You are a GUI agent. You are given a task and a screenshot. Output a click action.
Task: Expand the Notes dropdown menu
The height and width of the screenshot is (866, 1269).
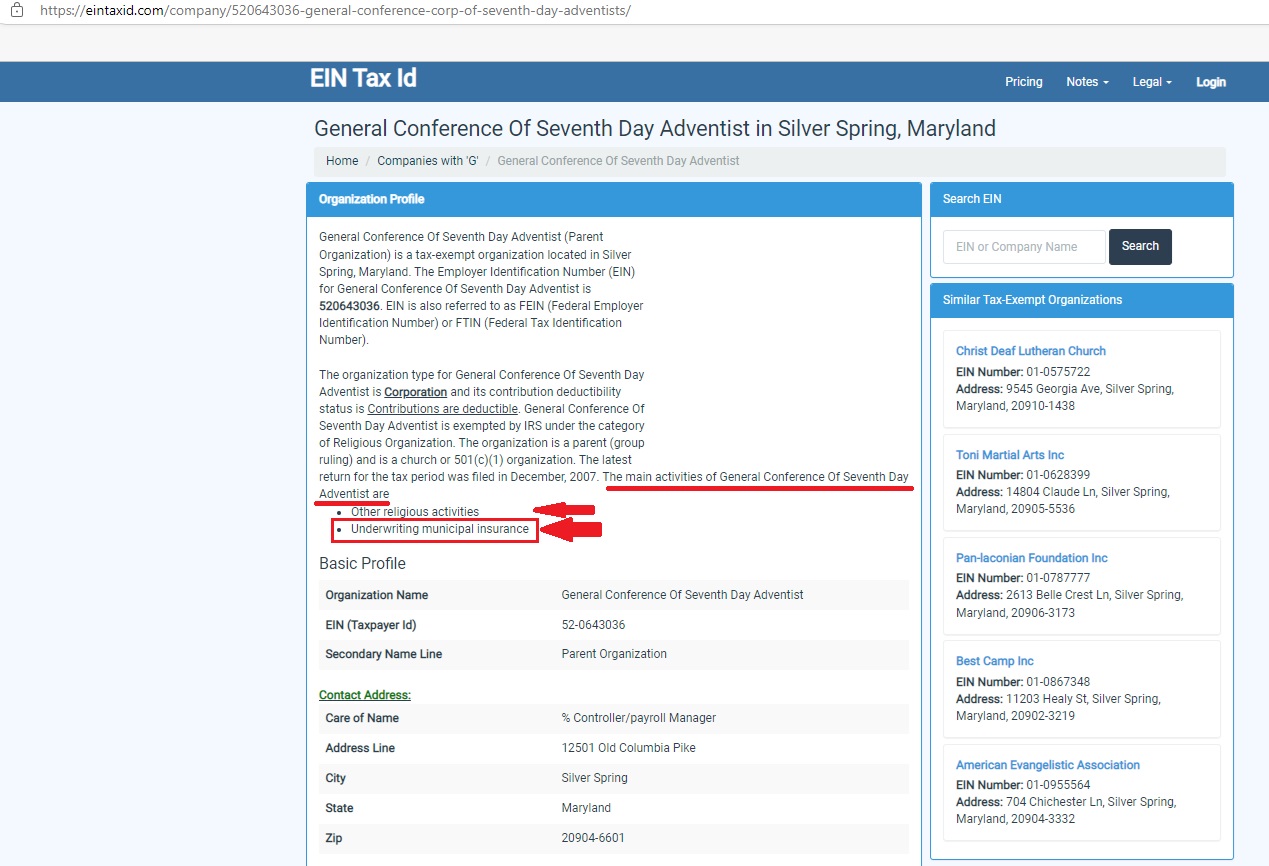click(x=1086, y=82)
